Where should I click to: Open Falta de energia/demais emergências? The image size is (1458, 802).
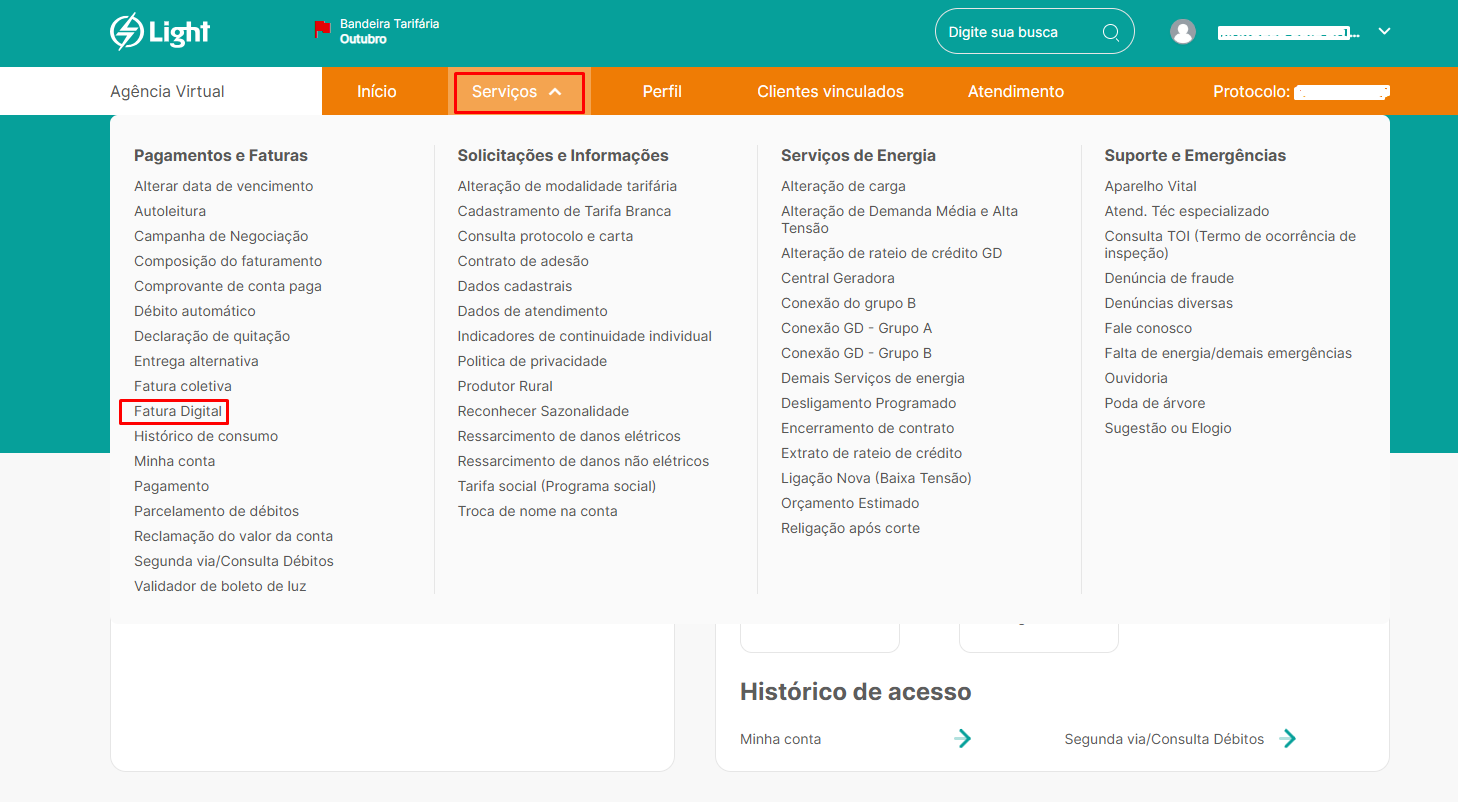click(x=1227, y=353)
